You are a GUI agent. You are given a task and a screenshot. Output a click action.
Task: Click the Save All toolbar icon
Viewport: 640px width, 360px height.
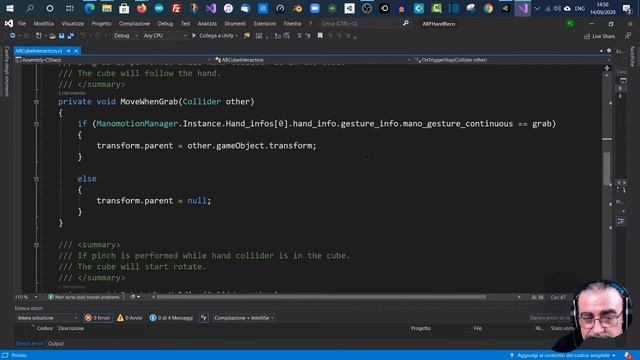pyautogui.click(x=71, y=36)
